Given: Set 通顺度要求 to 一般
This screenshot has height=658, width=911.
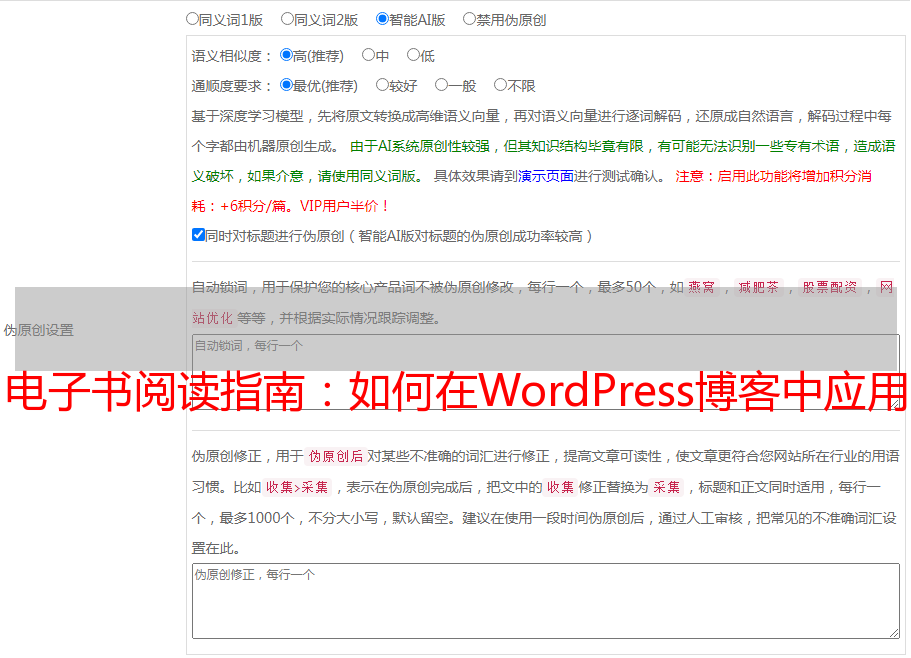Looking at the screenshot, I should point(442,85).
